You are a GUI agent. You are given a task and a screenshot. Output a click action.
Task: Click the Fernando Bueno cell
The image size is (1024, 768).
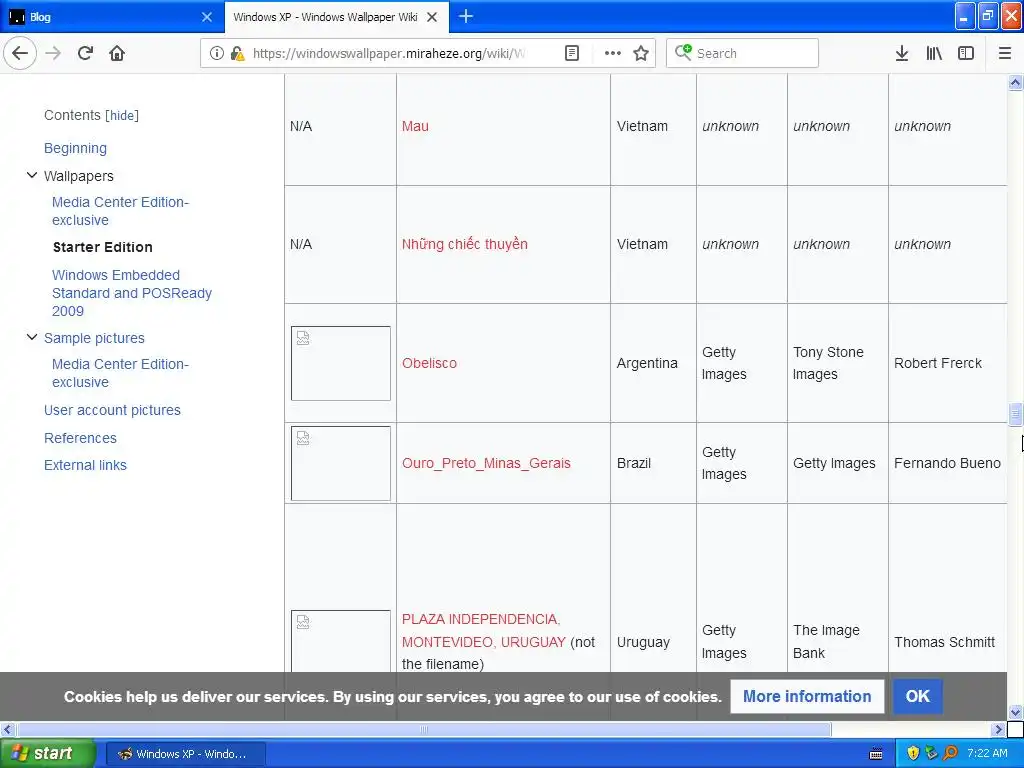pos(947,463)
